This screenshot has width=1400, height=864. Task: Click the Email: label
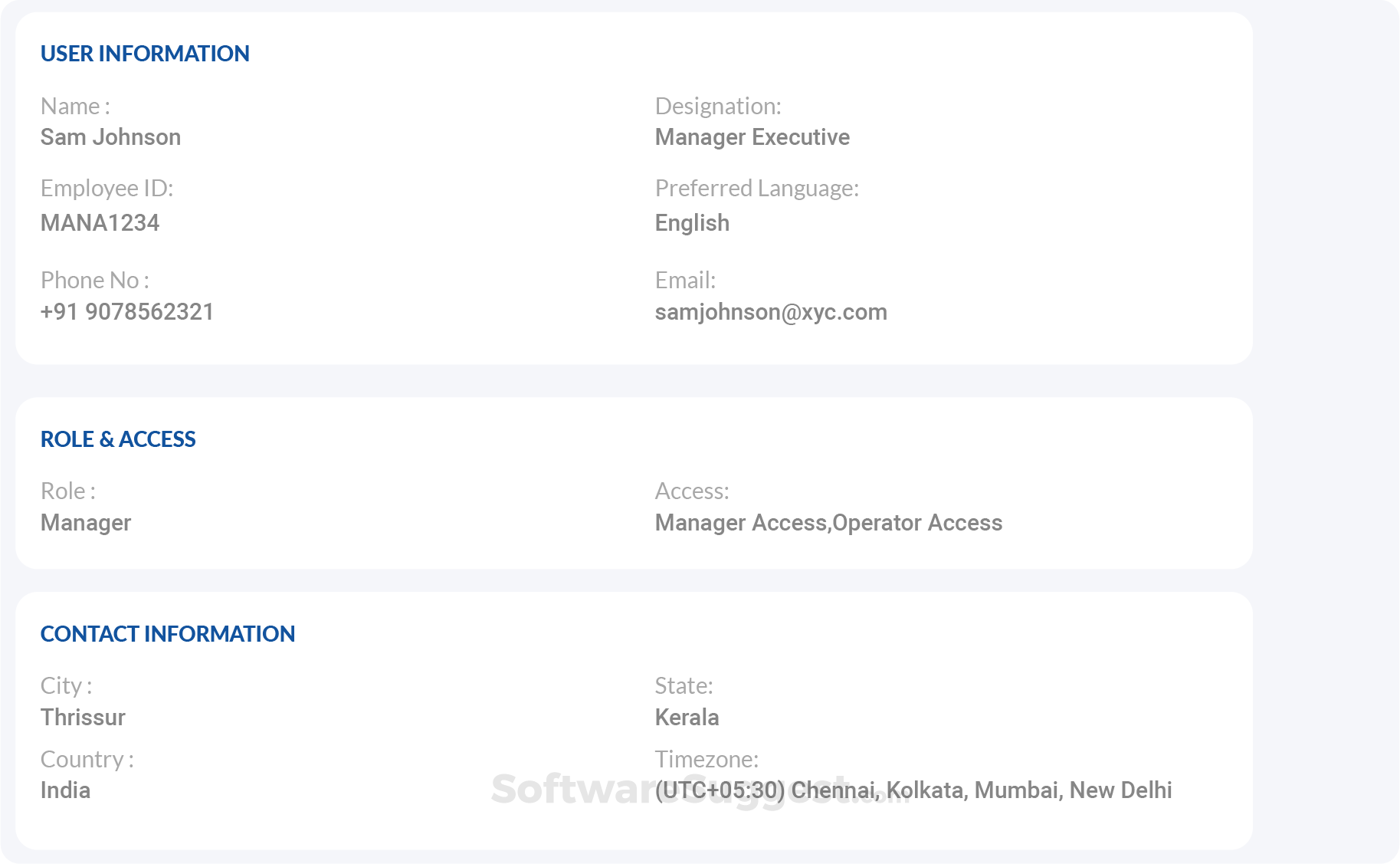click(685, 281)
